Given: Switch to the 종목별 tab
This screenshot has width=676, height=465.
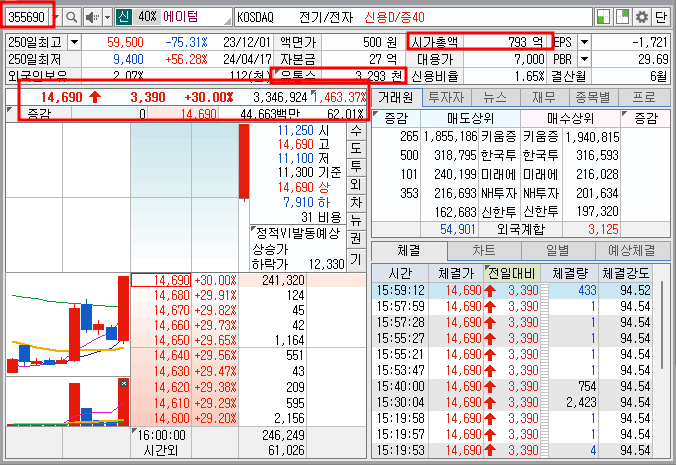Looking at the screenshot, I should [593, 97].
